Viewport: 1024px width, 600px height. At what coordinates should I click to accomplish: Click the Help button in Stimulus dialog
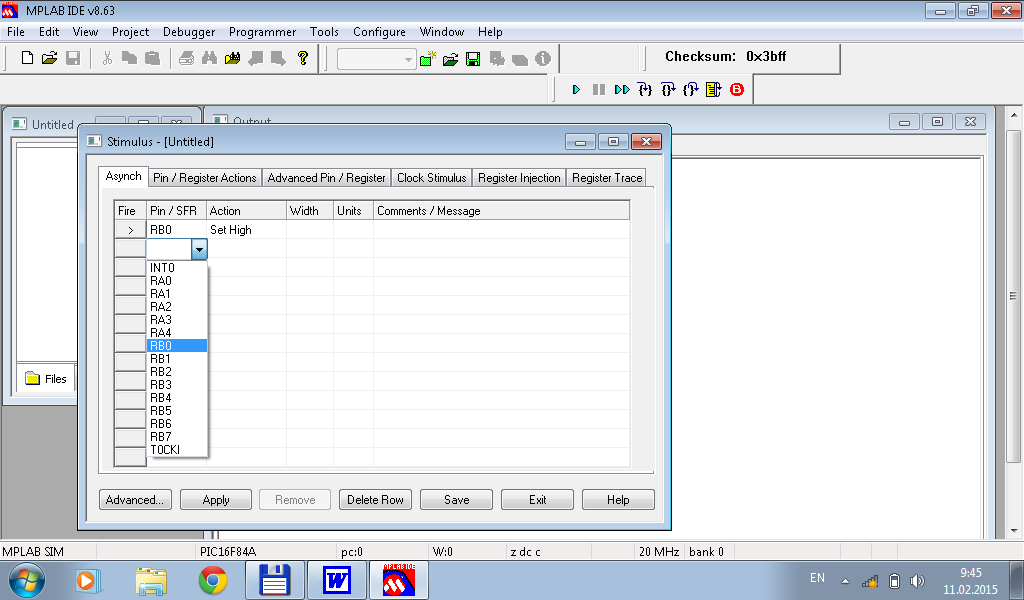click(618, 499)
